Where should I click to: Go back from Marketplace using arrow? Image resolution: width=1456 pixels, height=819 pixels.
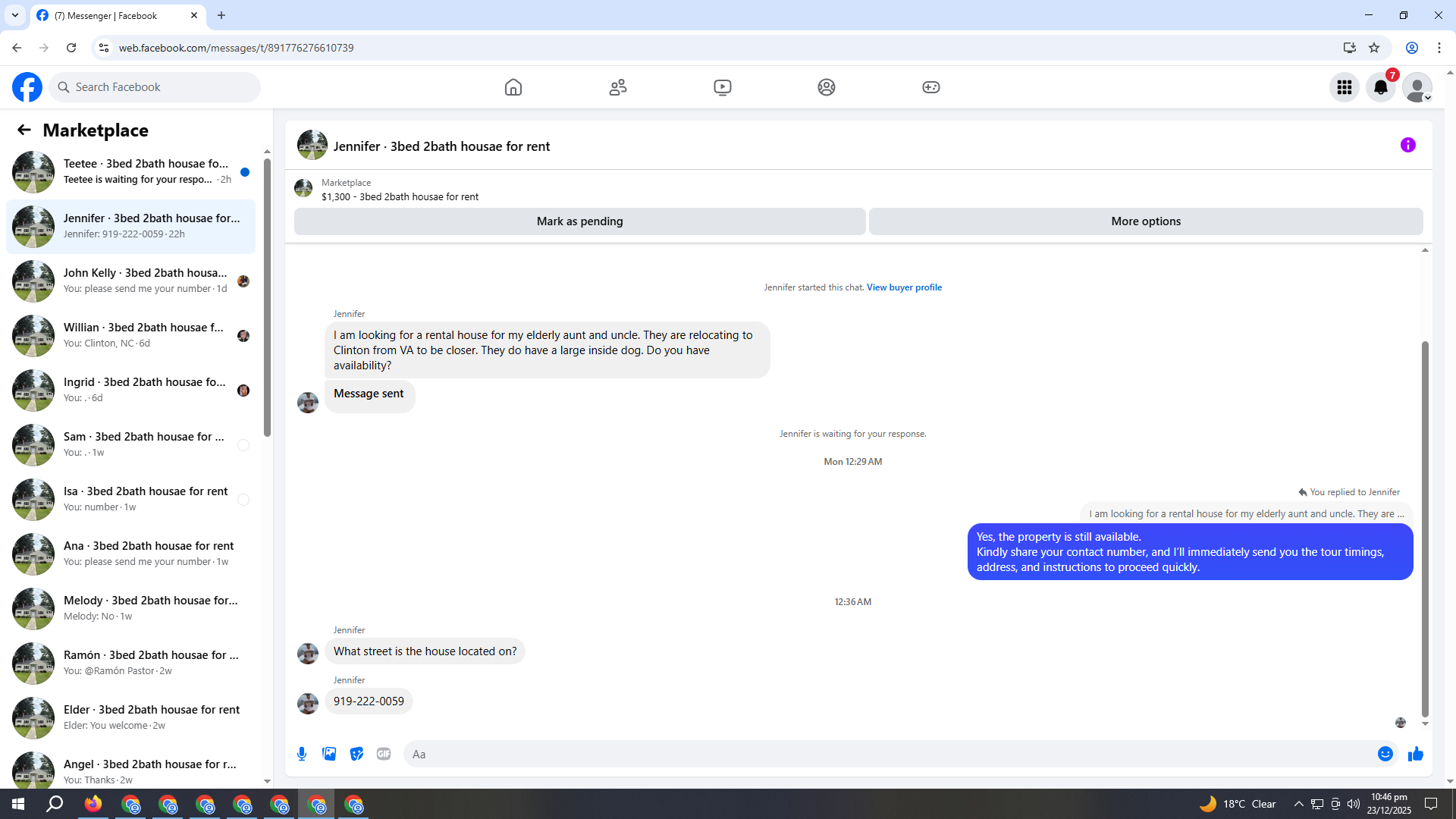[24, 130]
